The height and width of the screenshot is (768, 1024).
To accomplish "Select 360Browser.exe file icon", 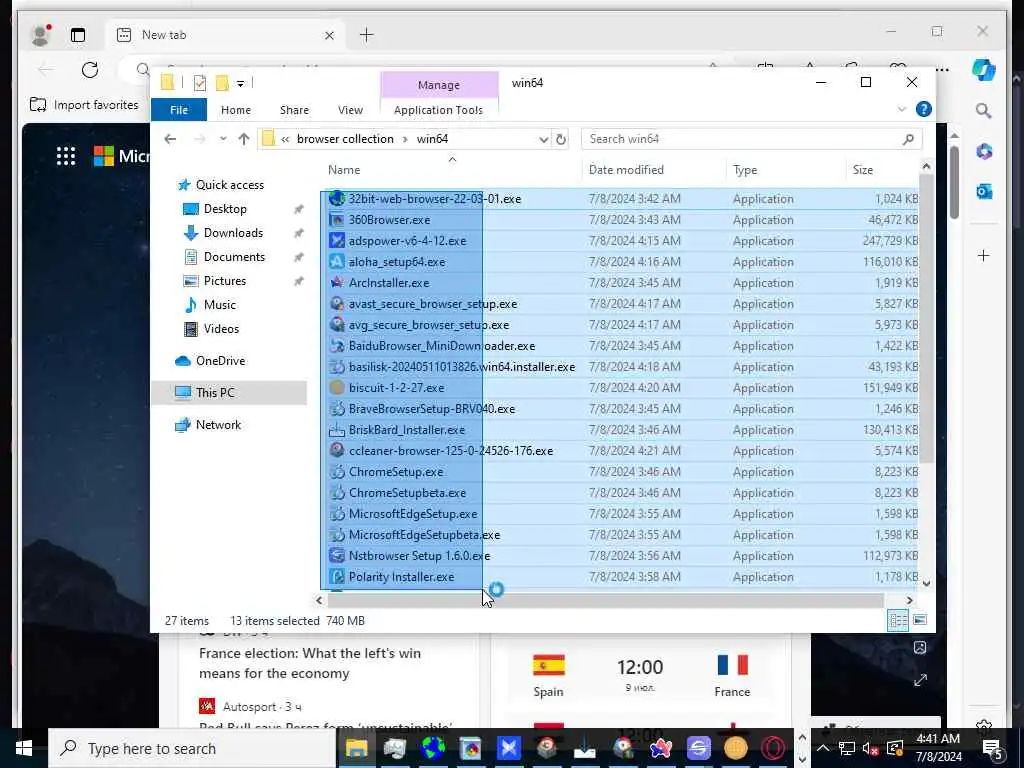I will click(x=337, y=219).
